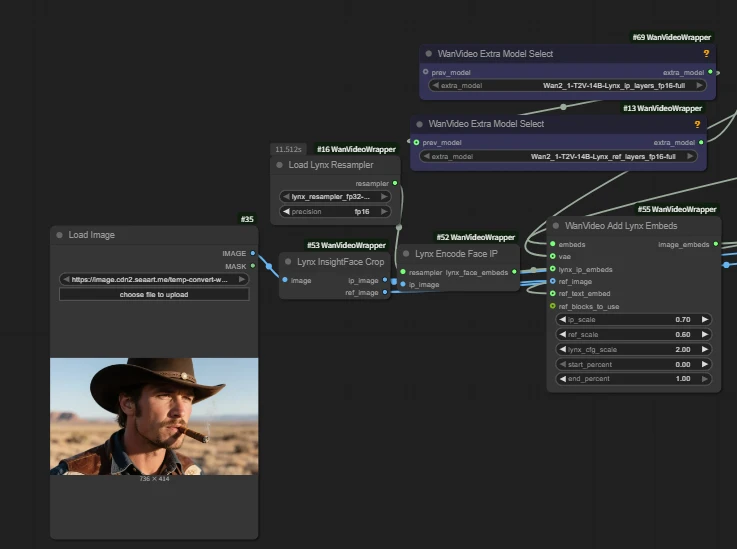Click the cowboy image preview in Load Image

(x=154, y=416)
